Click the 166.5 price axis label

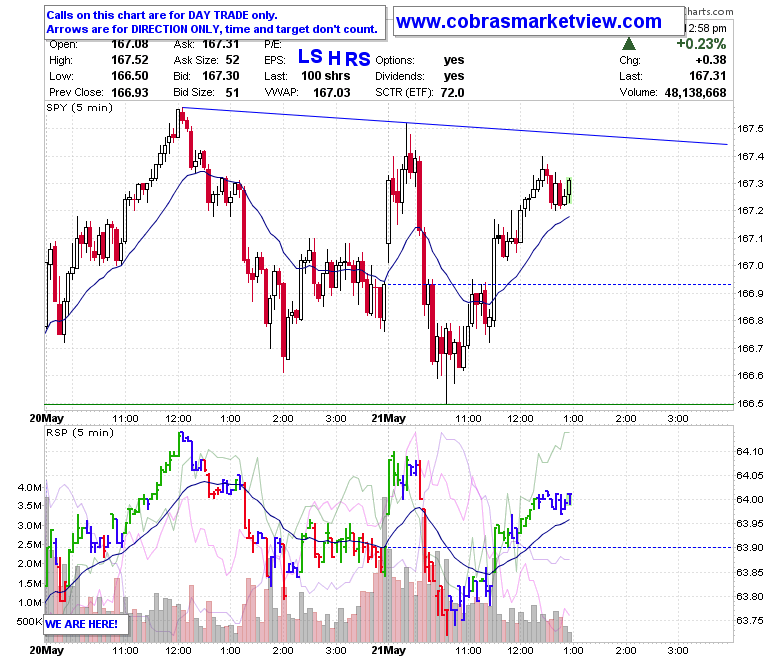tap(750, 403)
